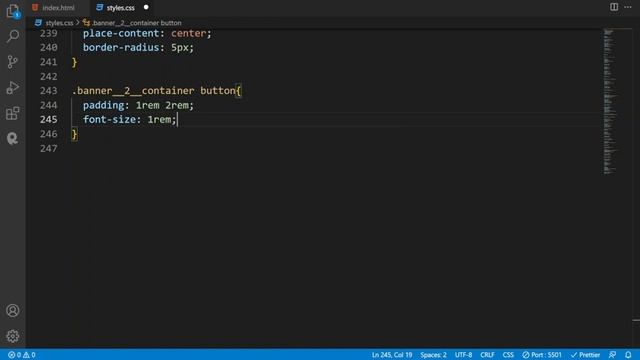Select the styles.css tab

pos(121,8)
